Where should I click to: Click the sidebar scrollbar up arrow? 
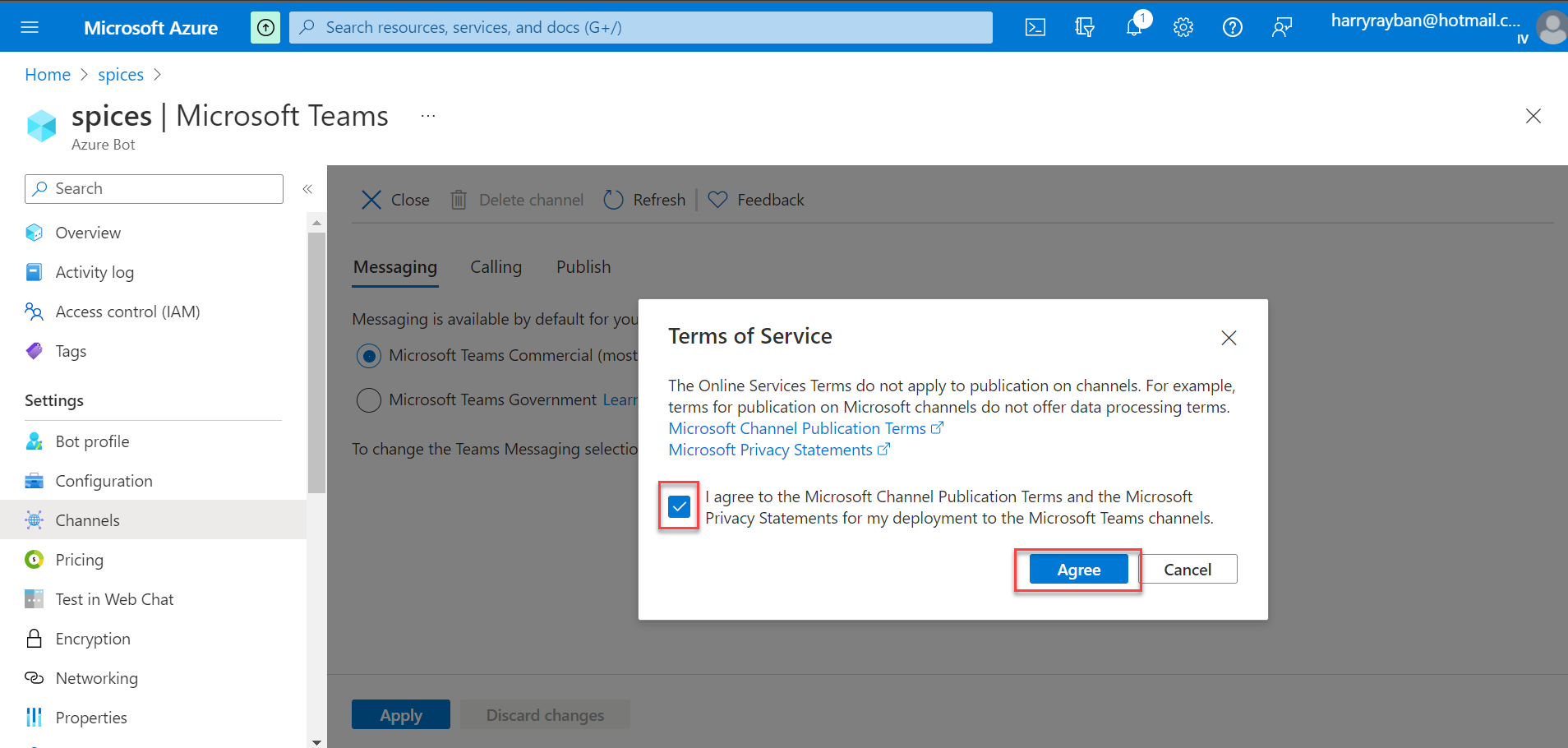(x=316, y=223)
